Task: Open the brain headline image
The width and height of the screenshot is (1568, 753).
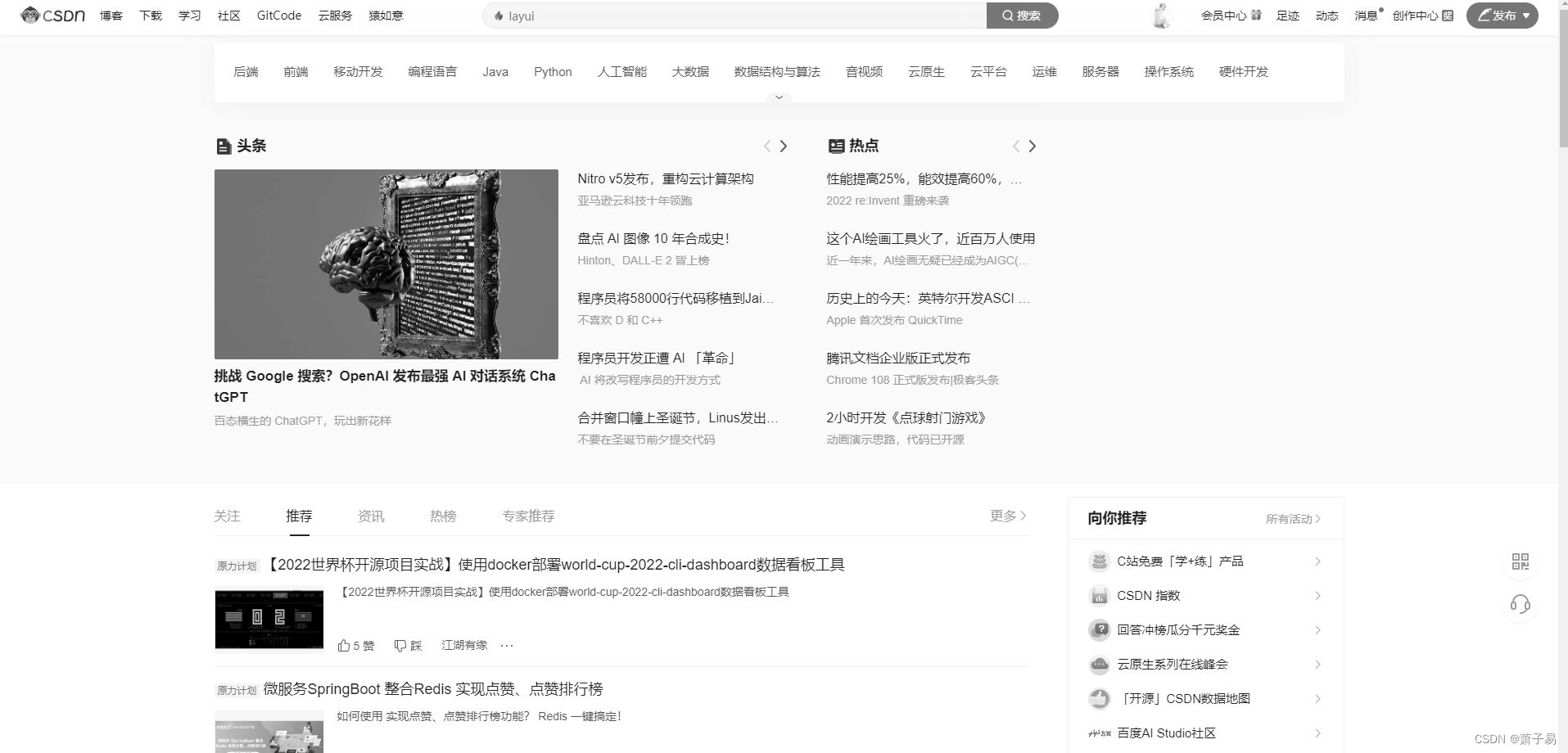Action: tap(386, 264)
